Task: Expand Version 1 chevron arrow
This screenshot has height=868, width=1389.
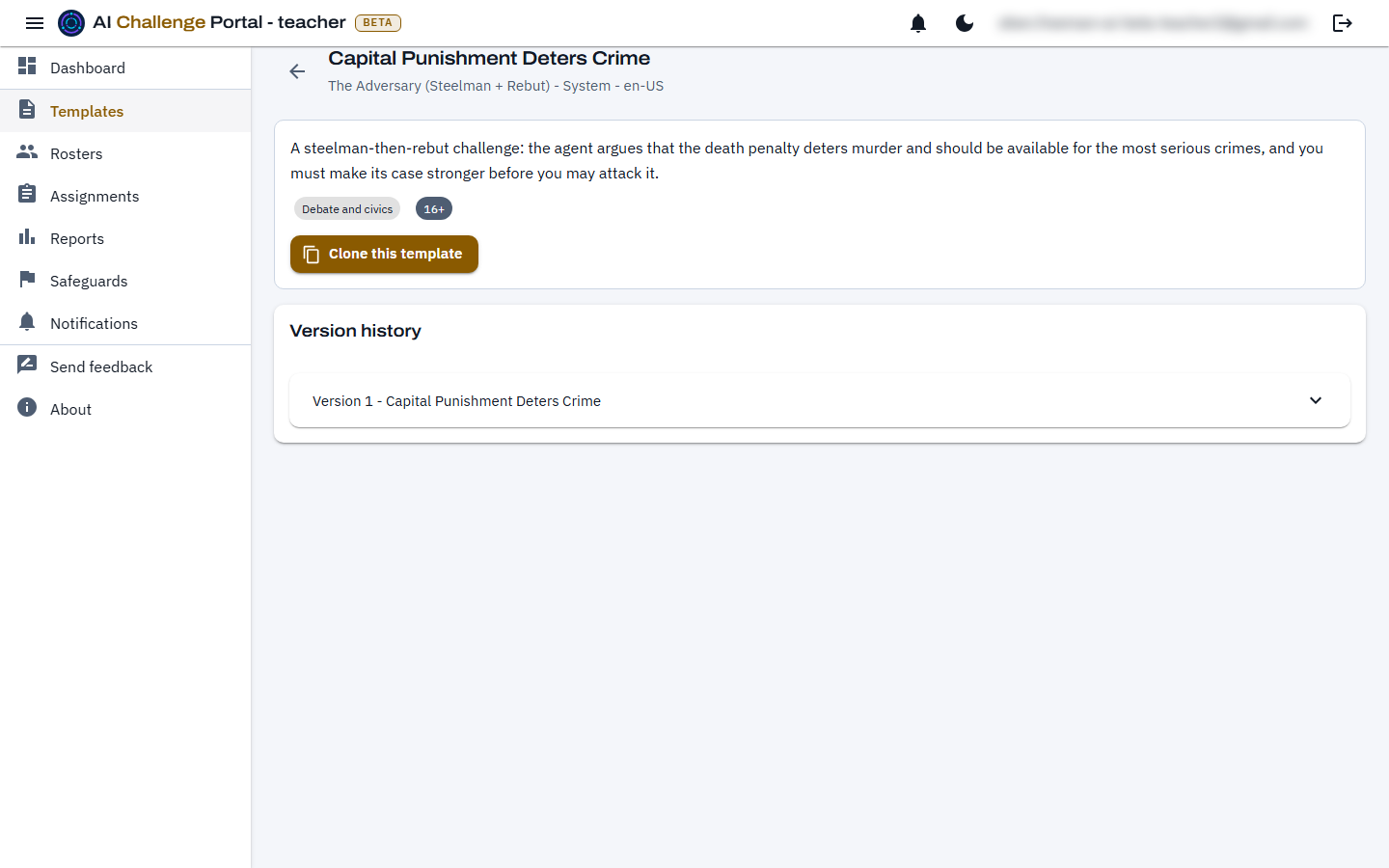Action: 1316,400
